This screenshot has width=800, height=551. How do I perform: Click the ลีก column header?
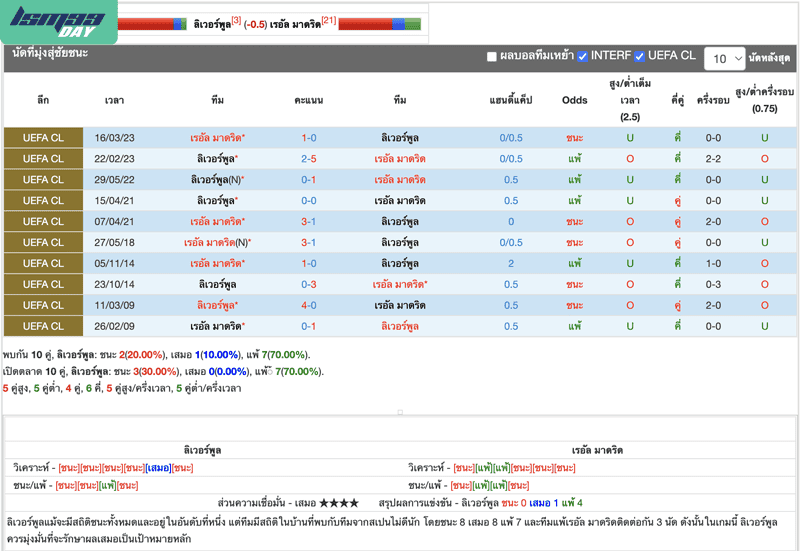point(43,100)
